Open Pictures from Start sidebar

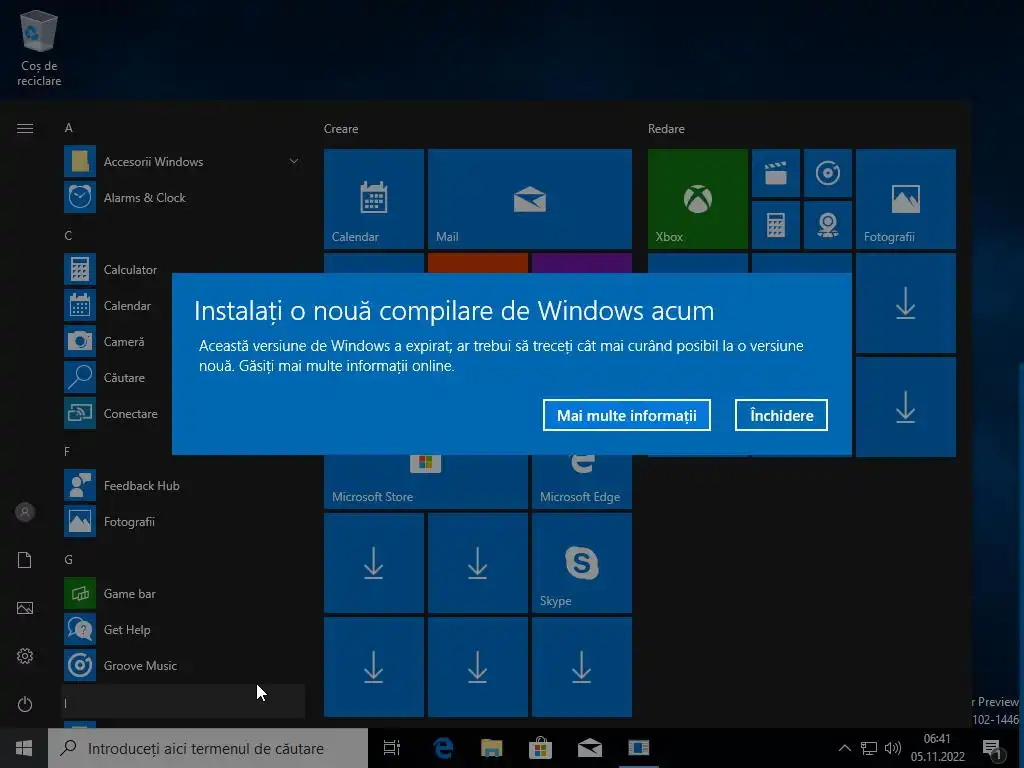25,608
